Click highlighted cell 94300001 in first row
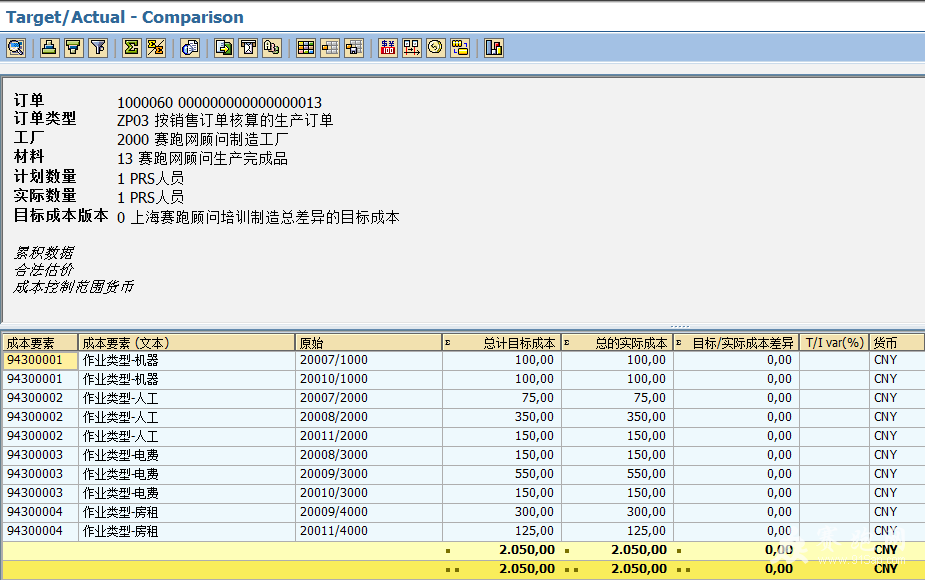This screenshot has width=925, height=580. pyautogui.click(x=40, y=360)
